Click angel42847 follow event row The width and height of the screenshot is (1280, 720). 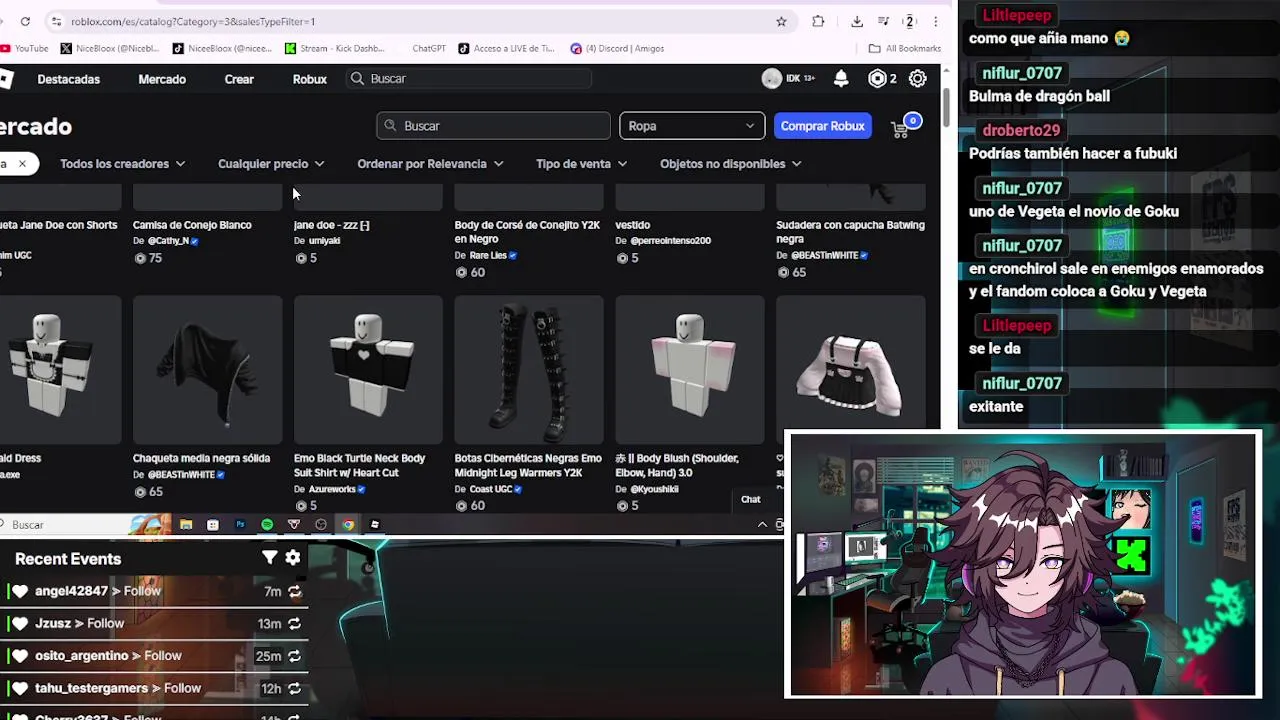(x=155, y=591)
